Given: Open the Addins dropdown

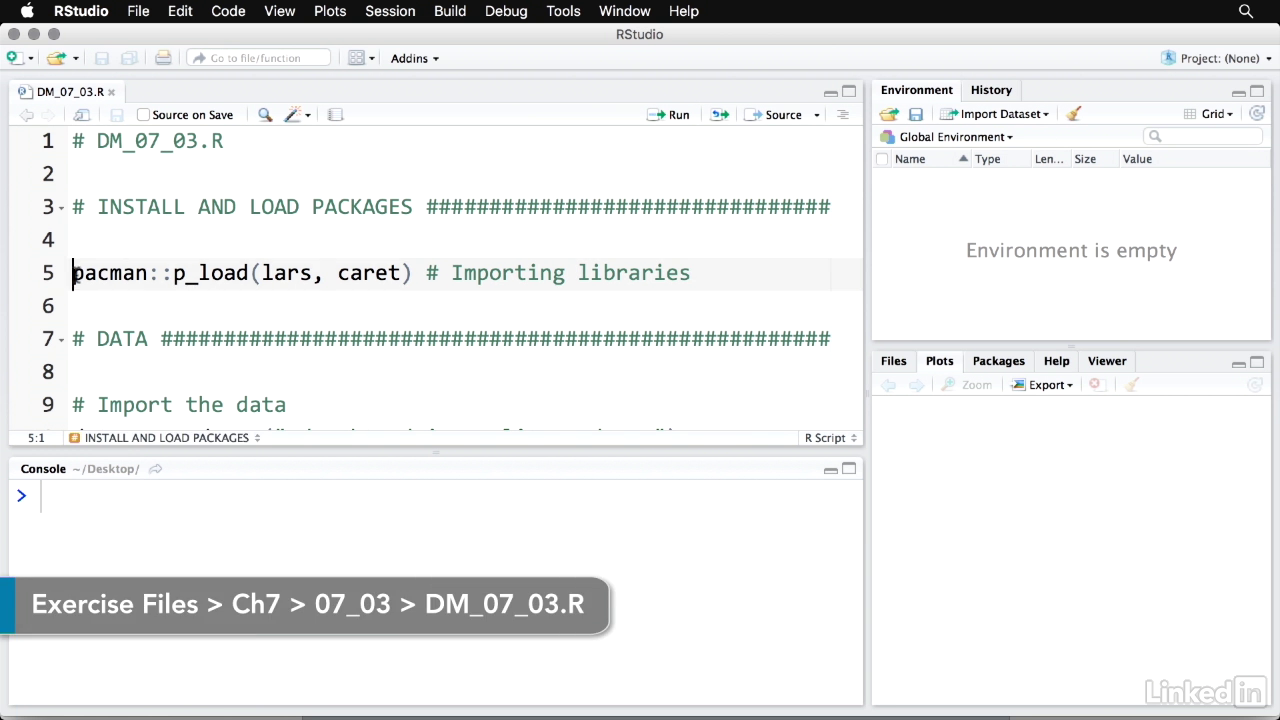Looking at the screenshot, I should pyautogui.click(x=414, y=58).
